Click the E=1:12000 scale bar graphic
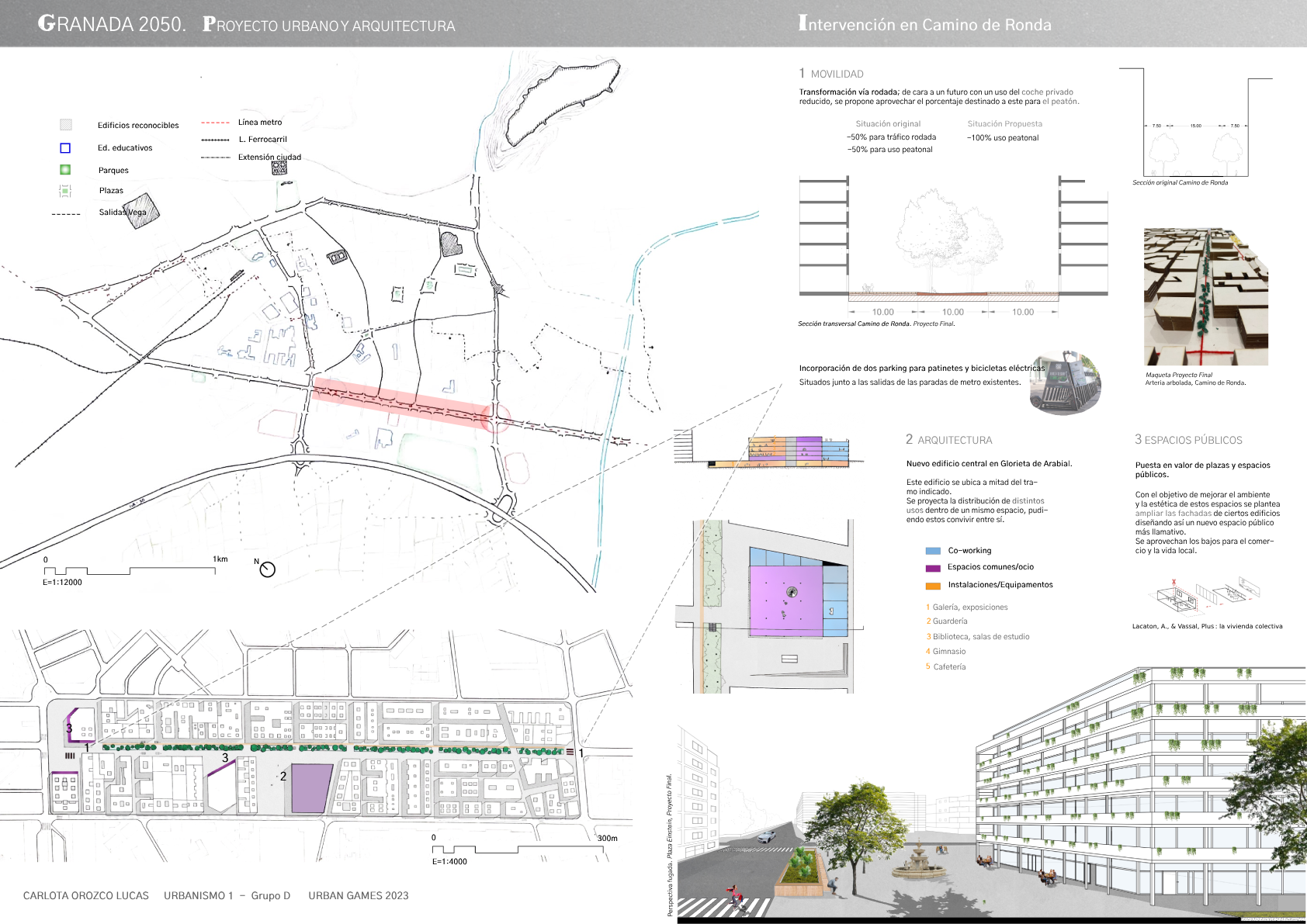The height and width of the screenshot is (924, 1307). pyautogui.click(x=129, y=571)
